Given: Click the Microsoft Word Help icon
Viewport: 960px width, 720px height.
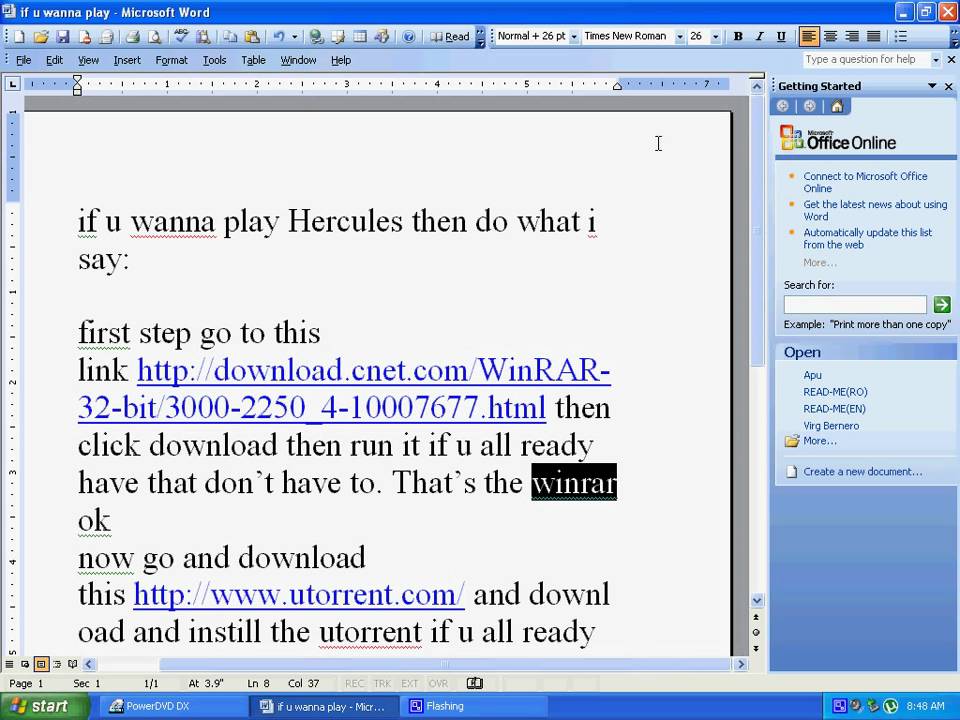Looking at the screenshot, I should 408,37.
